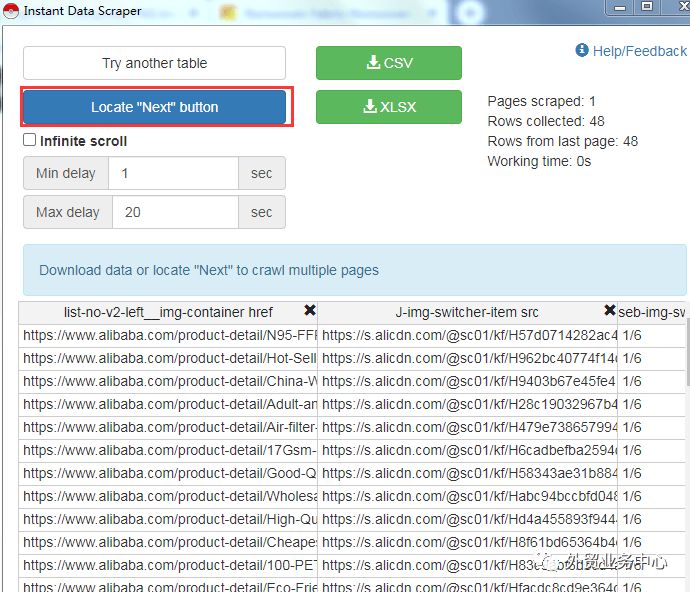Select the Hd4a455893f944 image URL cell
Image resolution: width=690 pixels, height=592 pixels.
pos(467,519)
